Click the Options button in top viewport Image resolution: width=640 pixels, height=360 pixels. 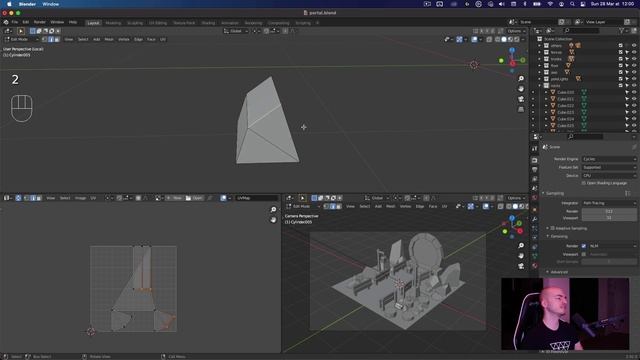(516, 31)
